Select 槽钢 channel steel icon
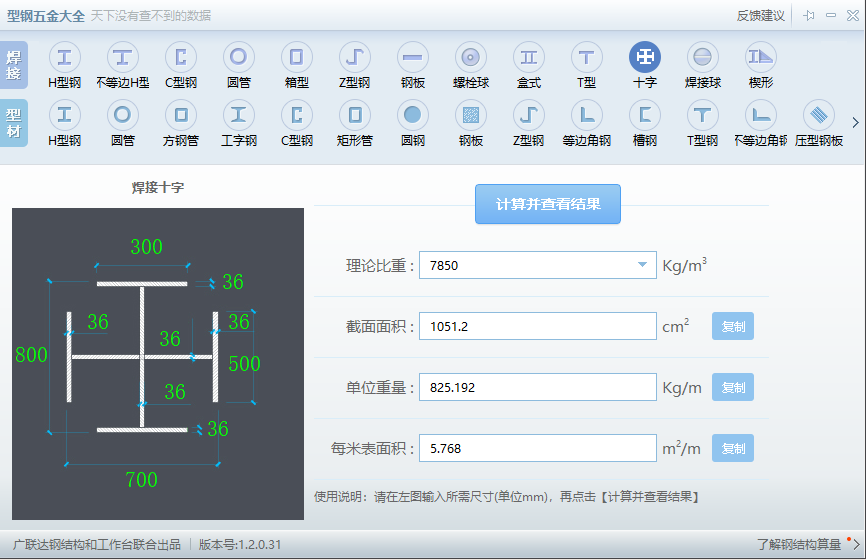 (645, 115)
